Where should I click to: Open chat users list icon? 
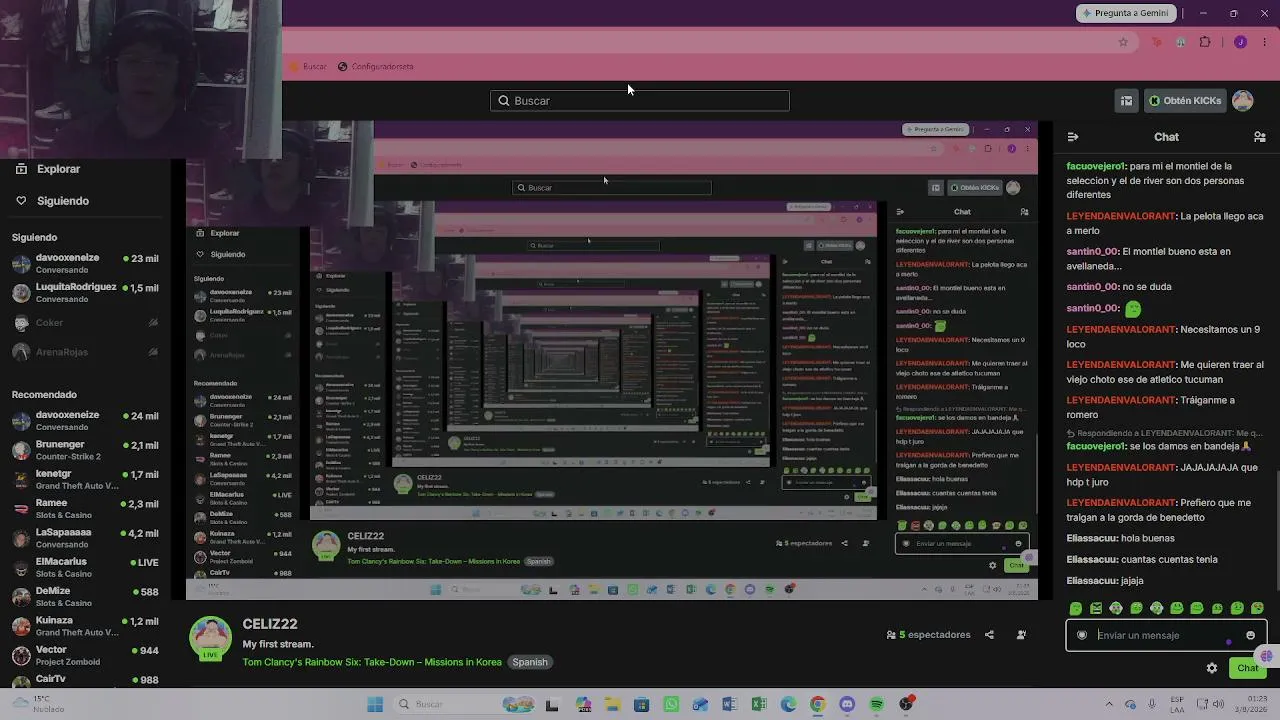[x=1260, y=137]
